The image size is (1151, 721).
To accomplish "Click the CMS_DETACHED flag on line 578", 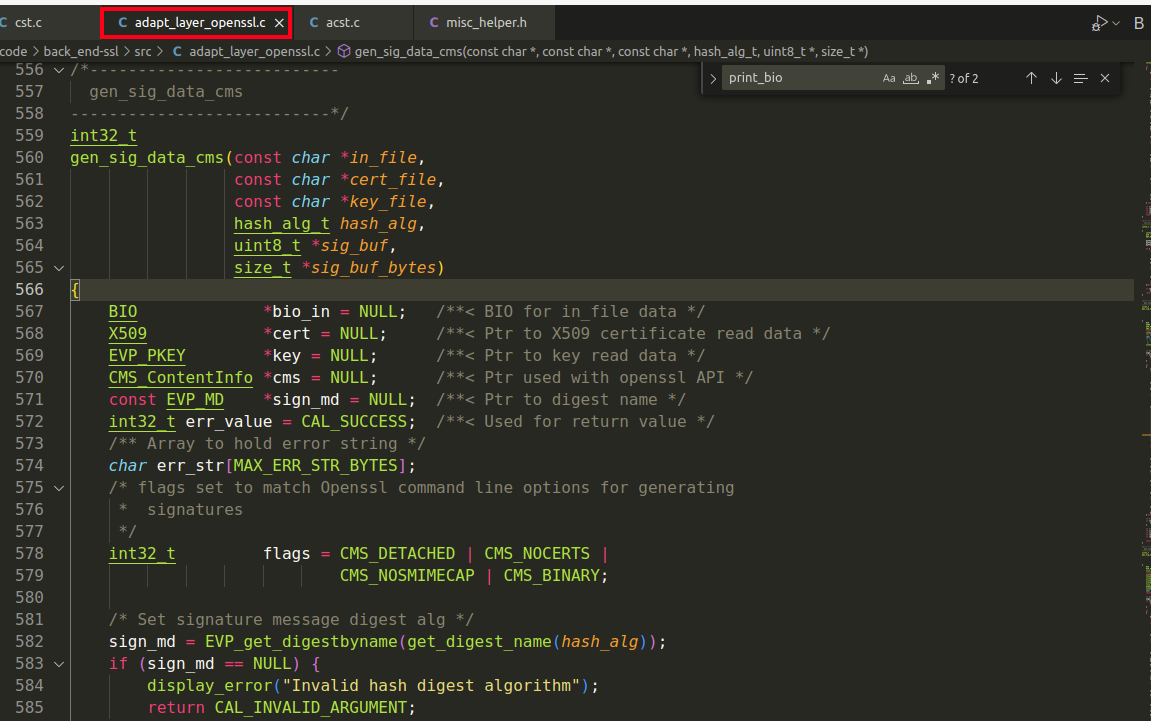I will pyautogui.click(x=397, y=554).
